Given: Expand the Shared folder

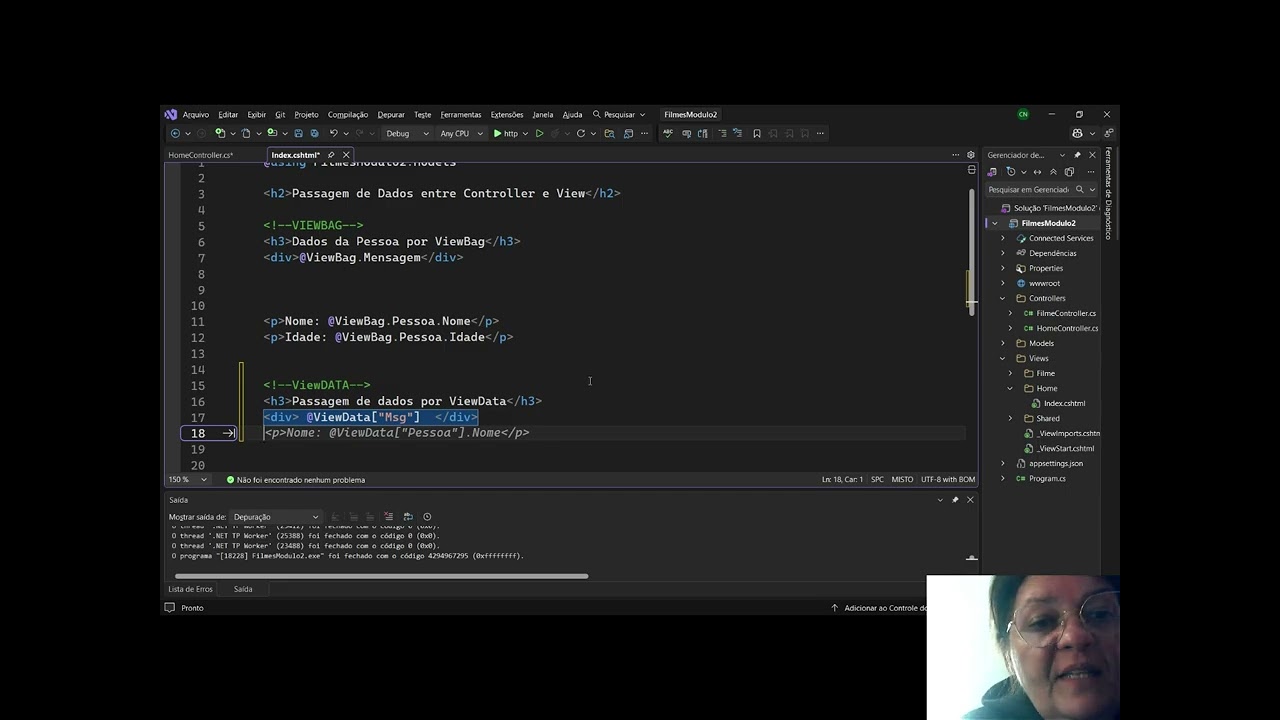Looking at the screenshot, I should click(1010, 418).
